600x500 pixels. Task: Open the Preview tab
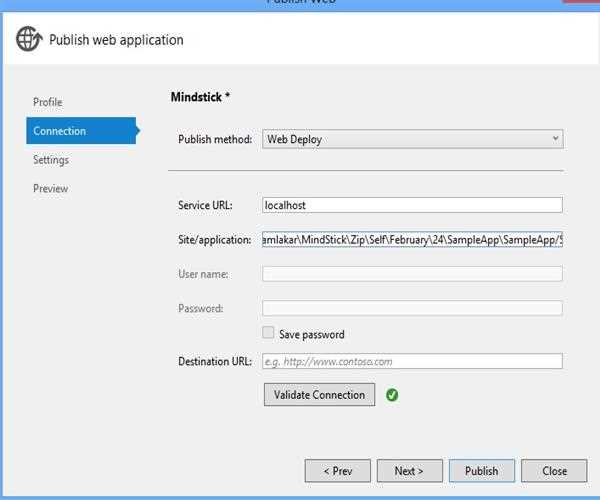click(50, 188)
